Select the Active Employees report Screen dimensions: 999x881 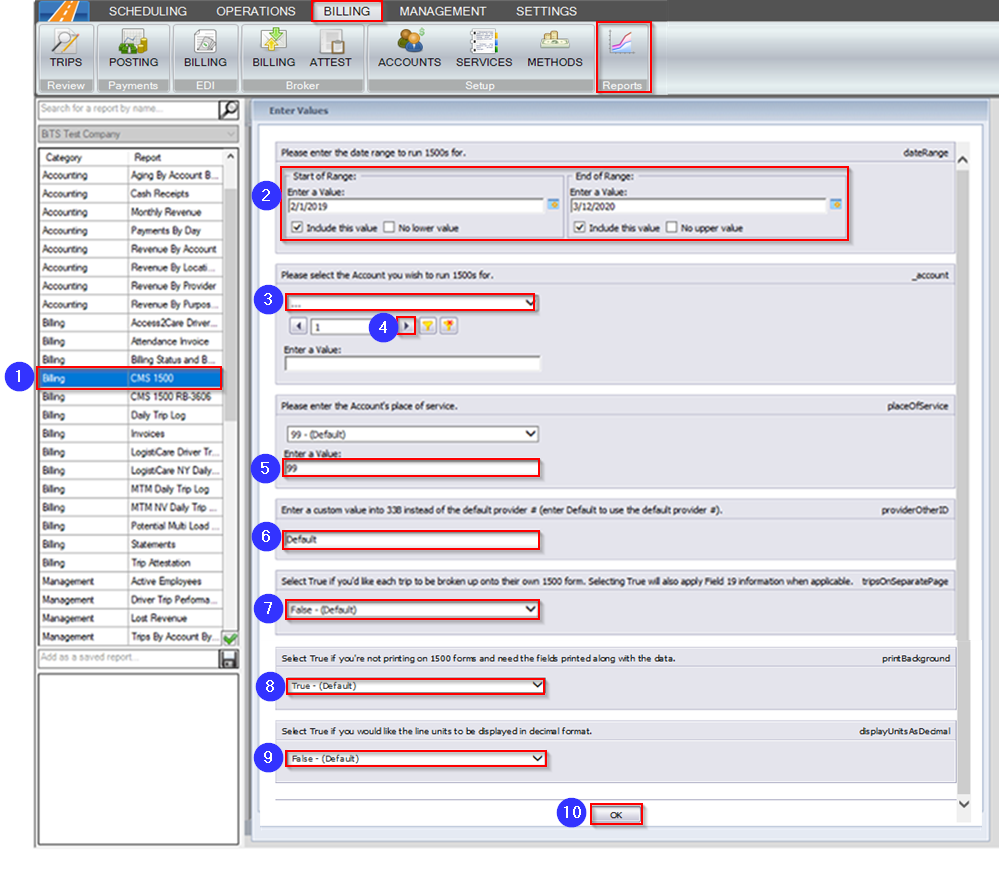(x=131, y=581)
